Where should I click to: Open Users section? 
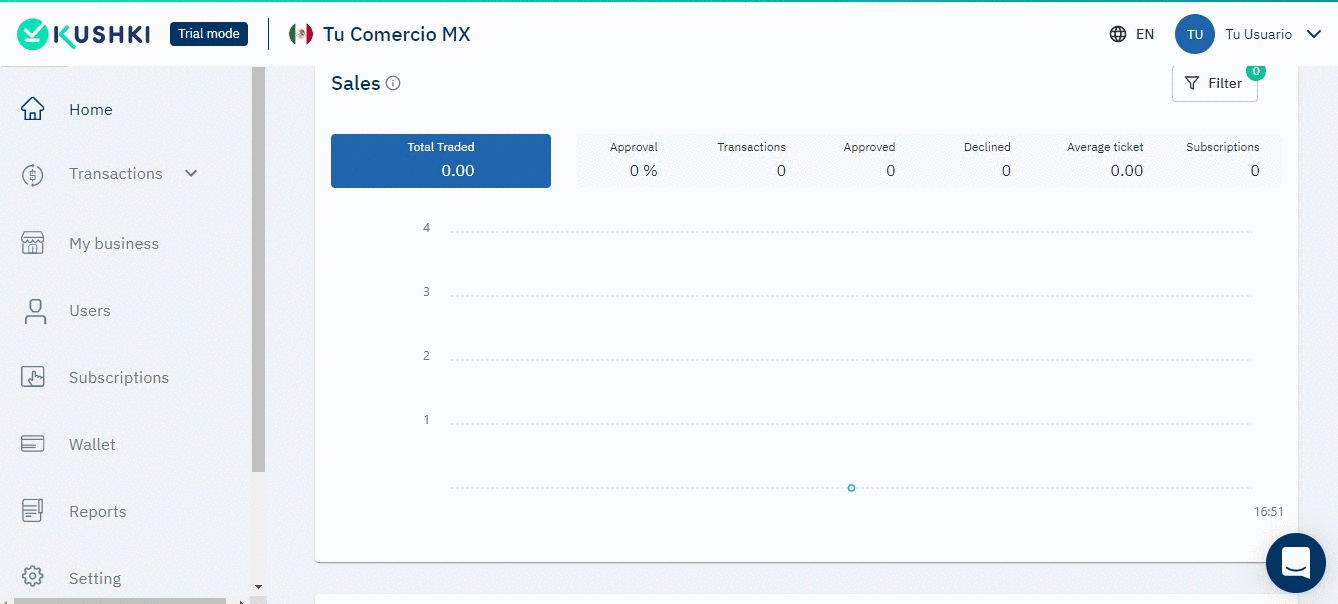(x=90, y=311)
